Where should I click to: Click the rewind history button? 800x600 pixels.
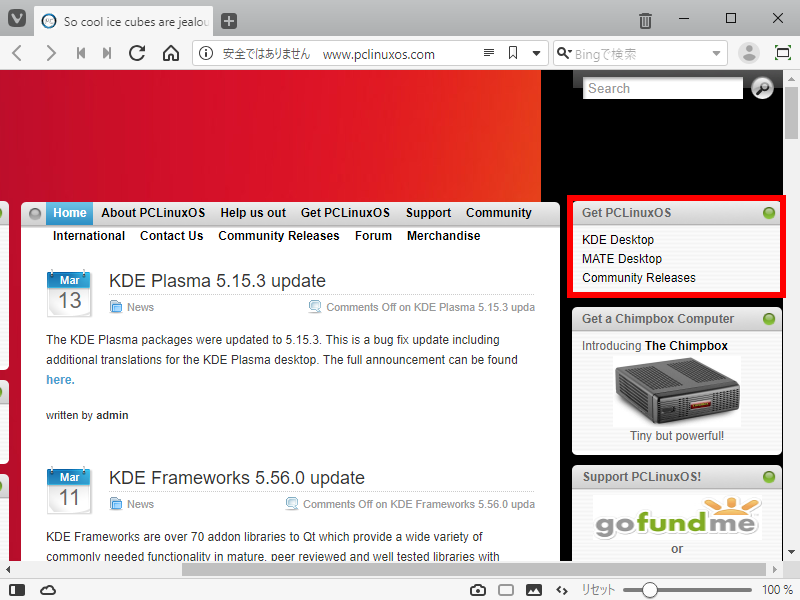point(81,53)
